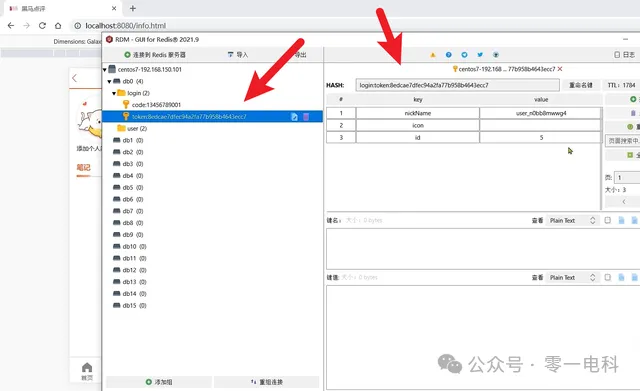Click the orange back chevron on the web page
The width and height of the screenshot is (640, 391).
[x=74, y=78]
